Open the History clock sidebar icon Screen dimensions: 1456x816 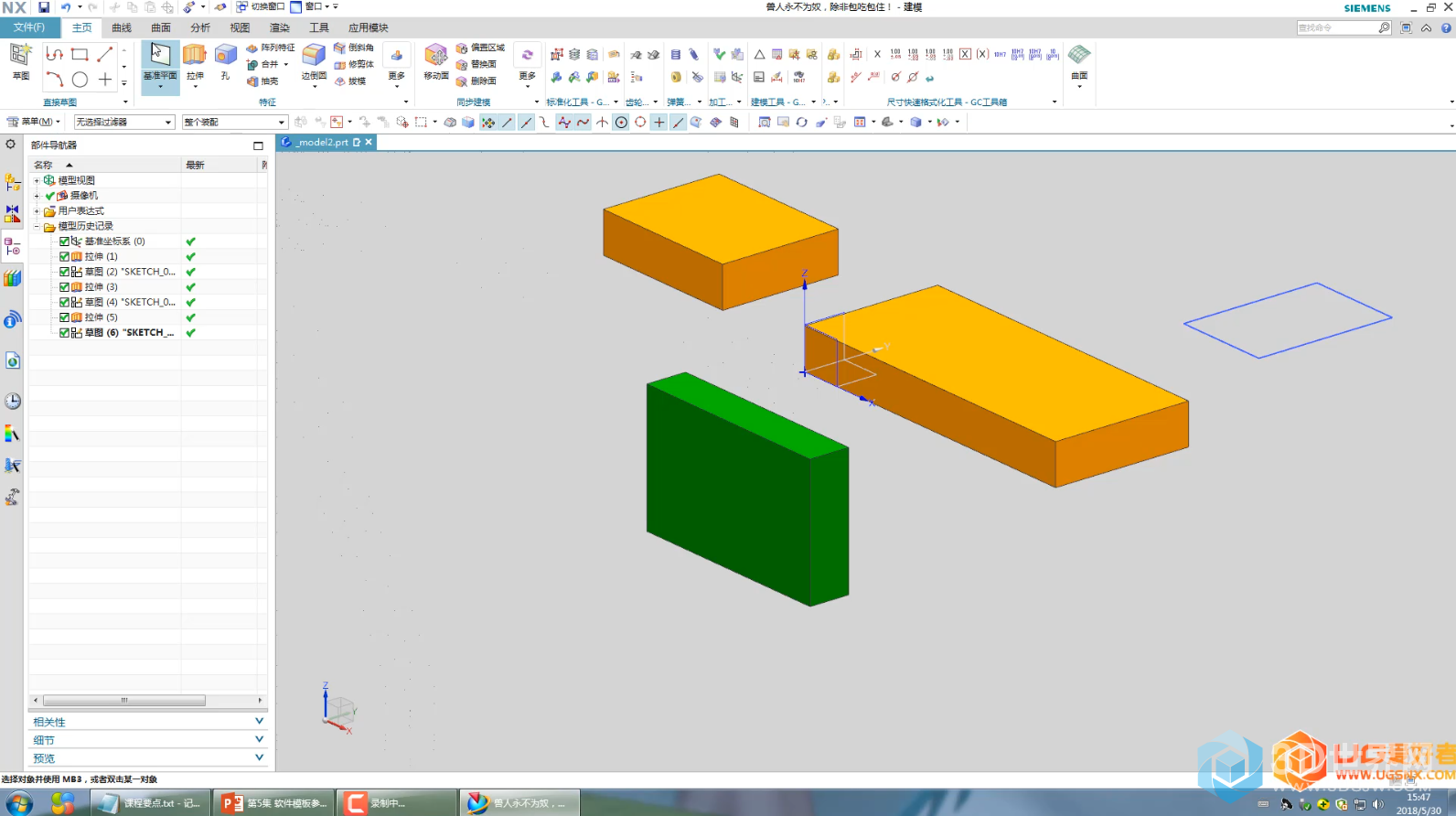point(12,402)
